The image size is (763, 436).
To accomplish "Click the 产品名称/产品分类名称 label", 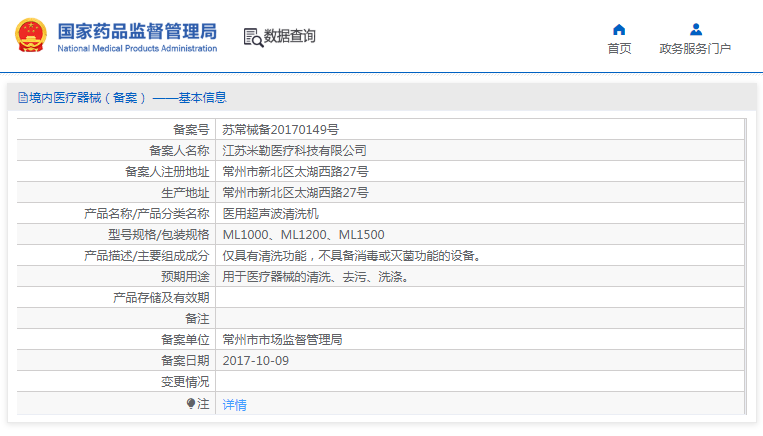I will pyautogui.click(x=146, y=214).
